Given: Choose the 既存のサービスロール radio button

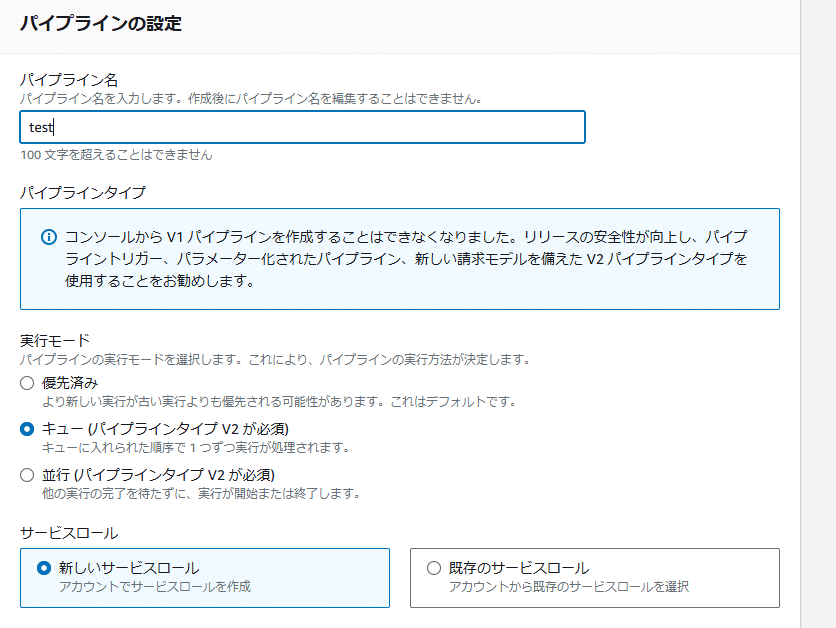Looking at the screenshot, I should point(434,568).
